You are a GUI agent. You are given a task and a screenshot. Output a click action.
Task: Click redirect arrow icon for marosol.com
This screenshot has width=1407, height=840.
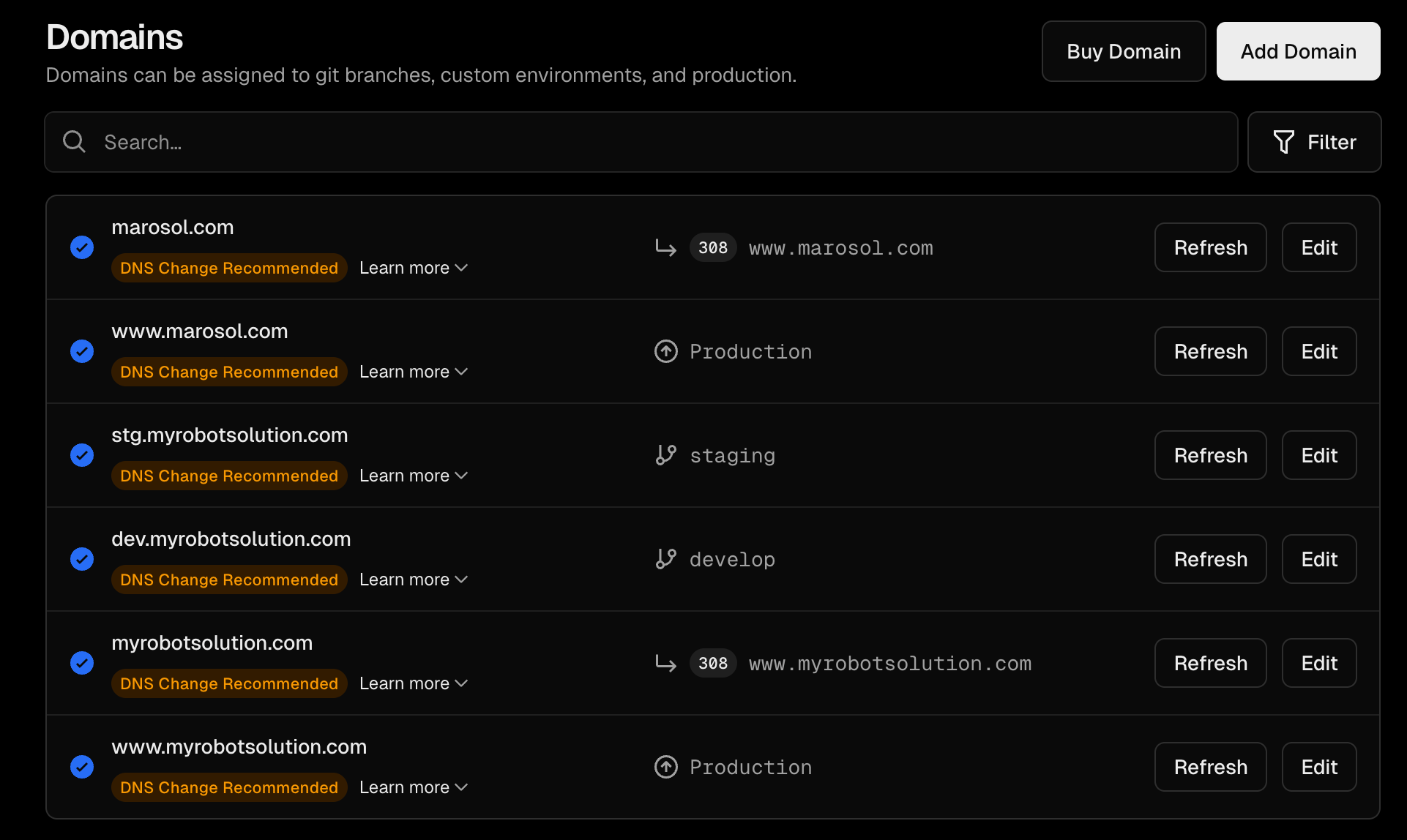(665, 247)
